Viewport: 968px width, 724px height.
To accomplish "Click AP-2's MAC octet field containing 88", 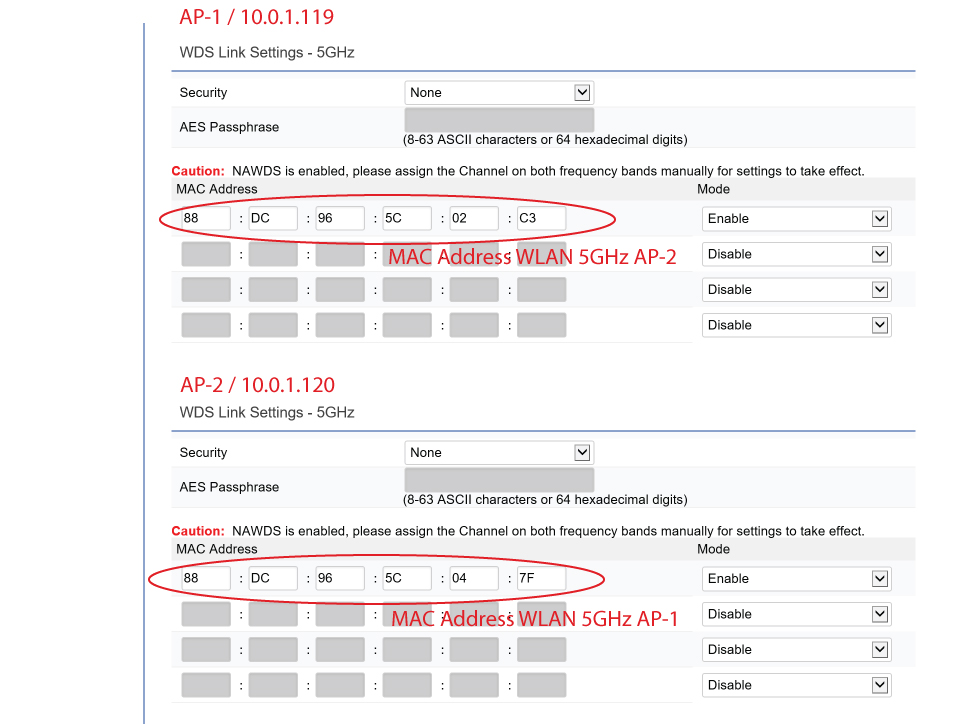I will pos(206,578).
